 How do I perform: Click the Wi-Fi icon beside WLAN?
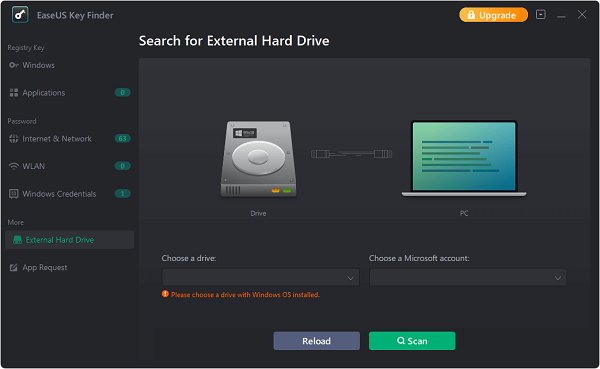13,166
